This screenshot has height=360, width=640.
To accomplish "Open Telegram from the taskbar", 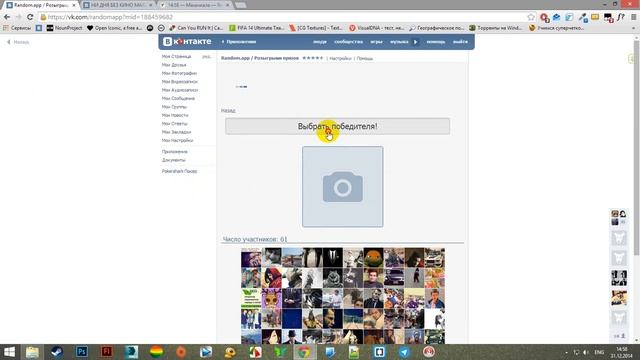I will [x=404, y=352].
